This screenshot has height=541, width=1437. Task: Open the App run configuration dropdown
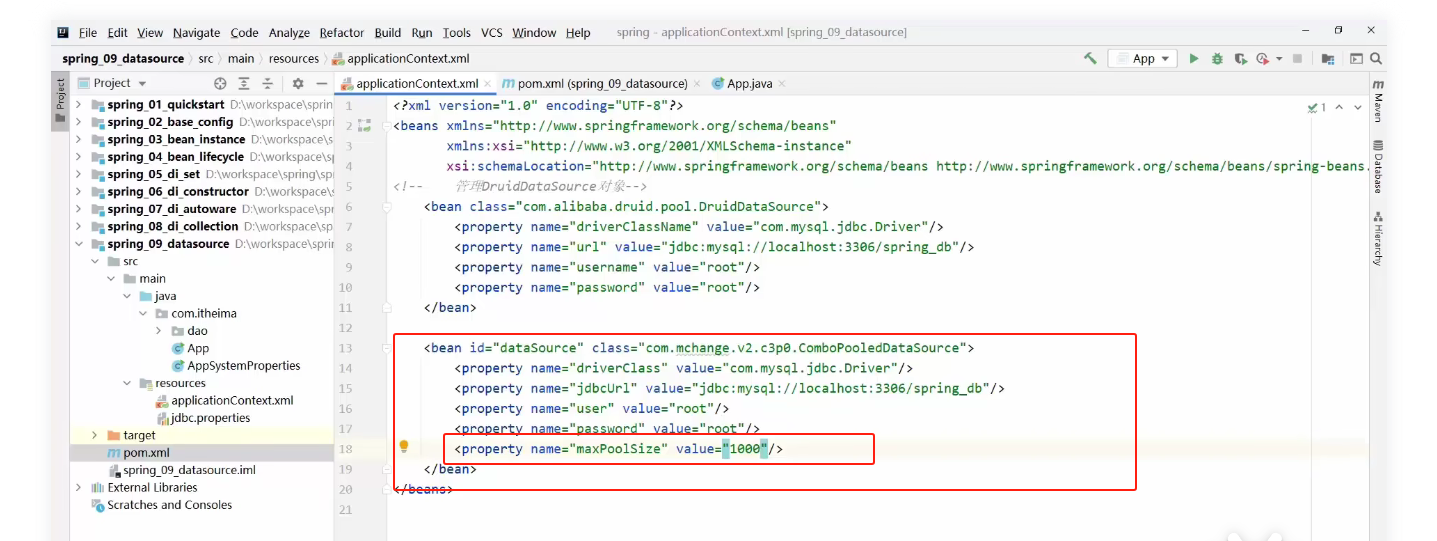point(1142,59)
